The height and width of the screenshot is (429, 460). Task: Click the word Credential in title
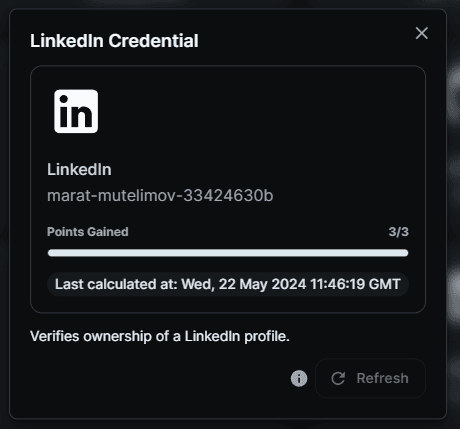click(153, 41)
